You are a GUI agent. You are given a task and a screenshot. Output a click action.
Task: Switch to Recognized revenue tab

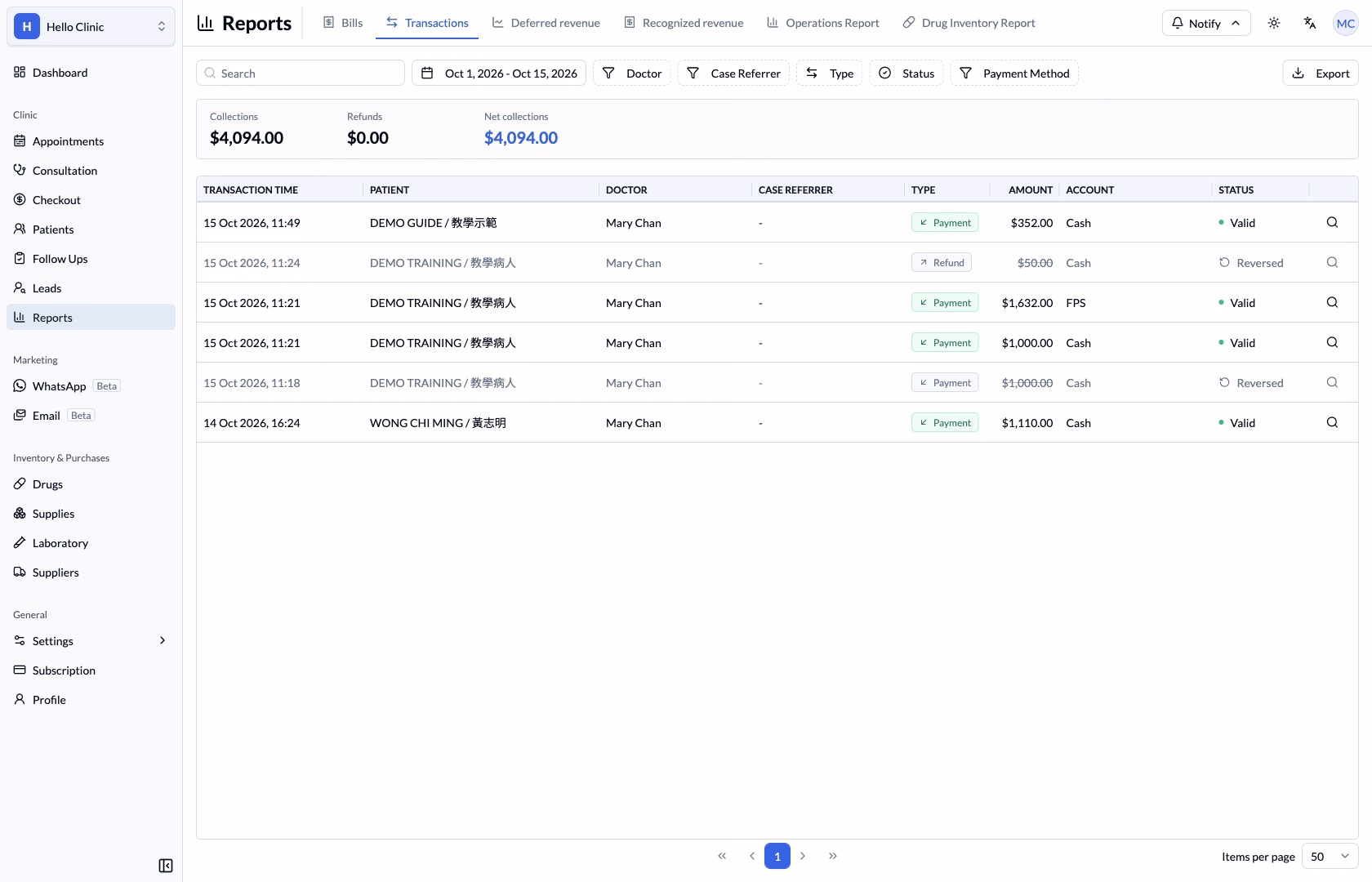pyautogui.click(x=684, y=23)
